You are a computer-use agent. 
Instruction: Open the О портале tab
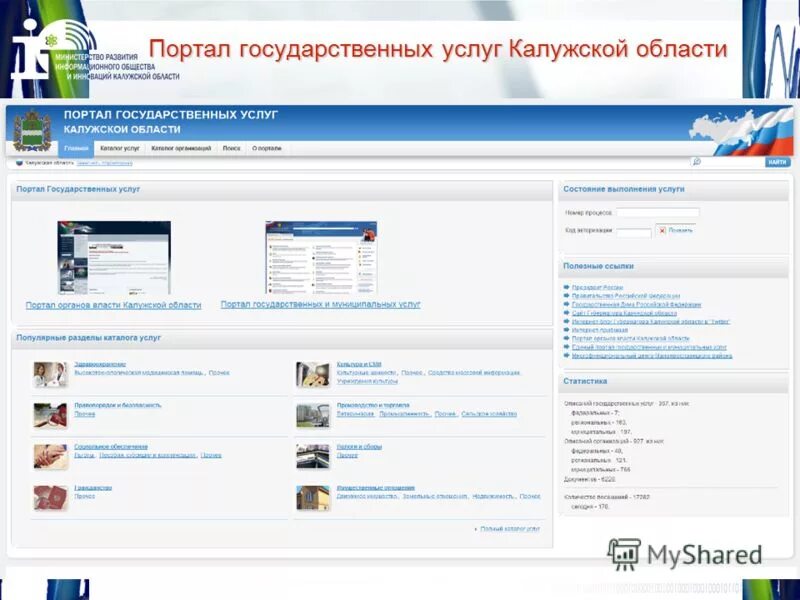point(265,148)
